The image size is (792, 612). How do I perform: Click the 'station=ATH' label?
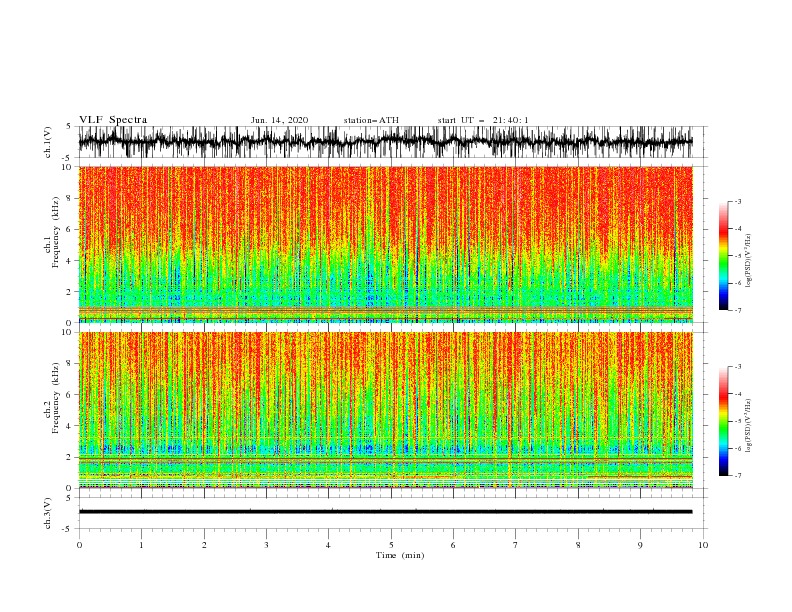pyautogui.click(x=371, y=120)
